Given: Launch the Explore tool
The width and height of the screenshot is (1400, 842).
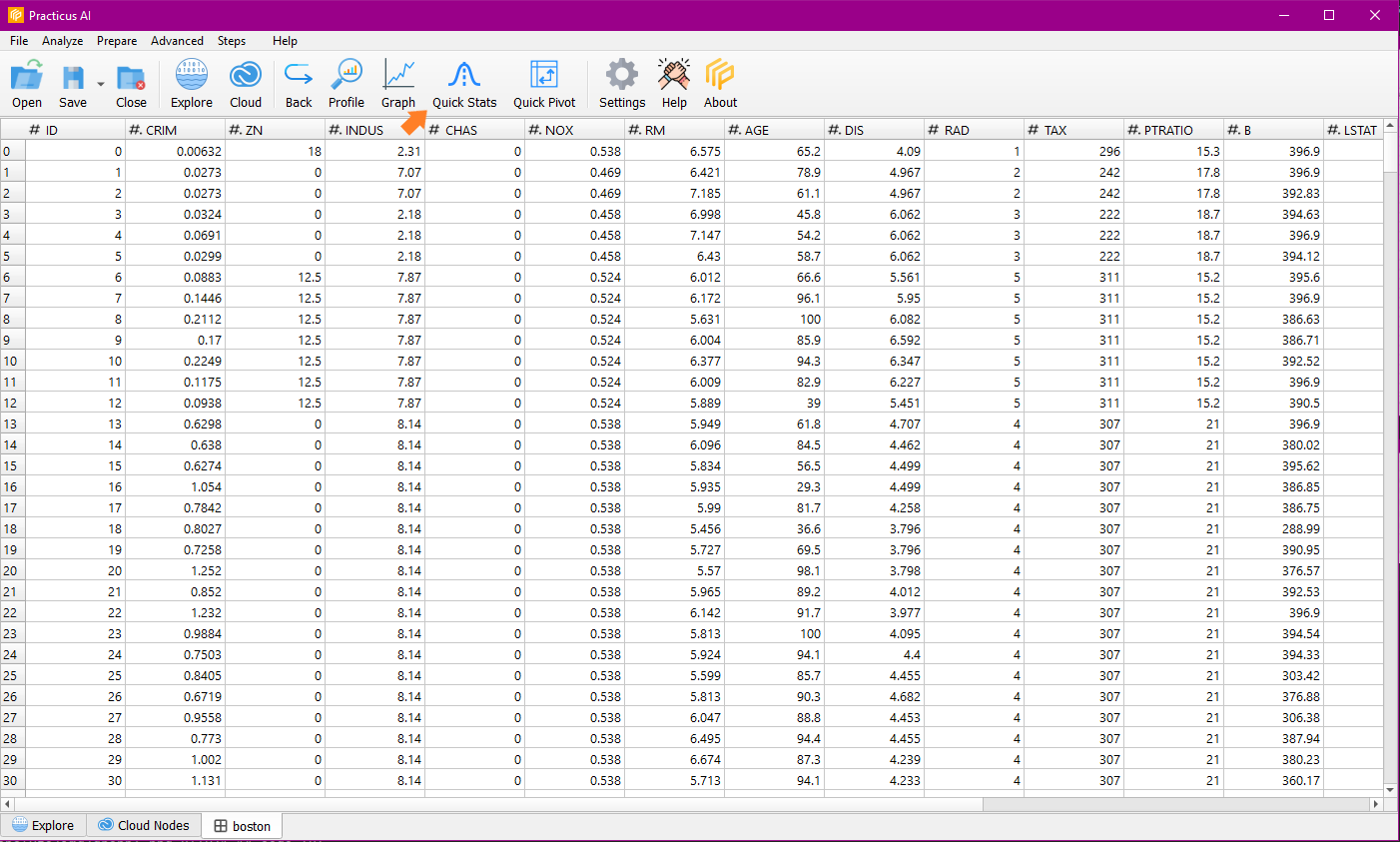Looking at the screenshot, I should (x=191, y=84).
